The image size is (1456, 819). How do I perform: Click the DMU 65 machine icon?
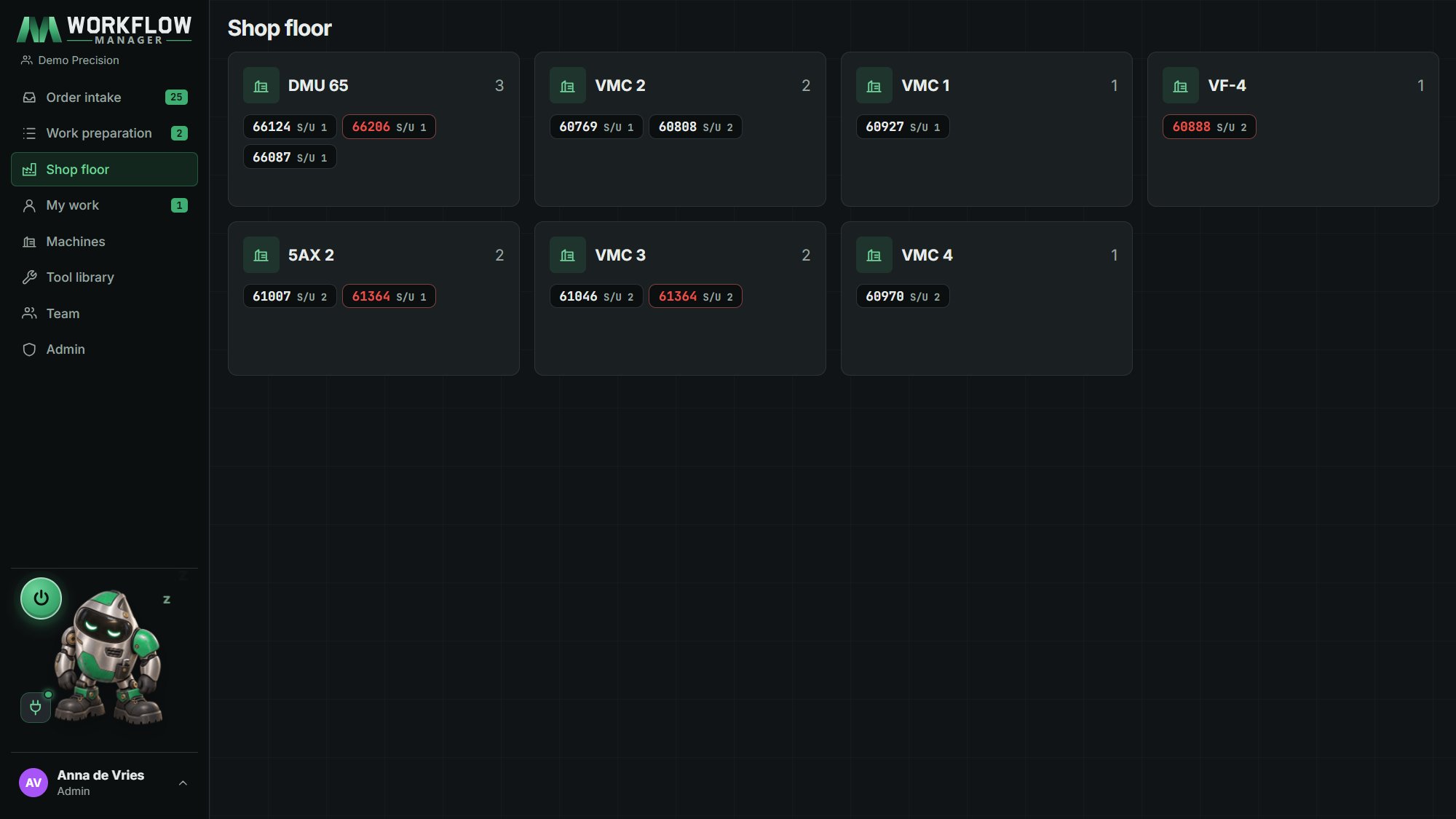261,86
